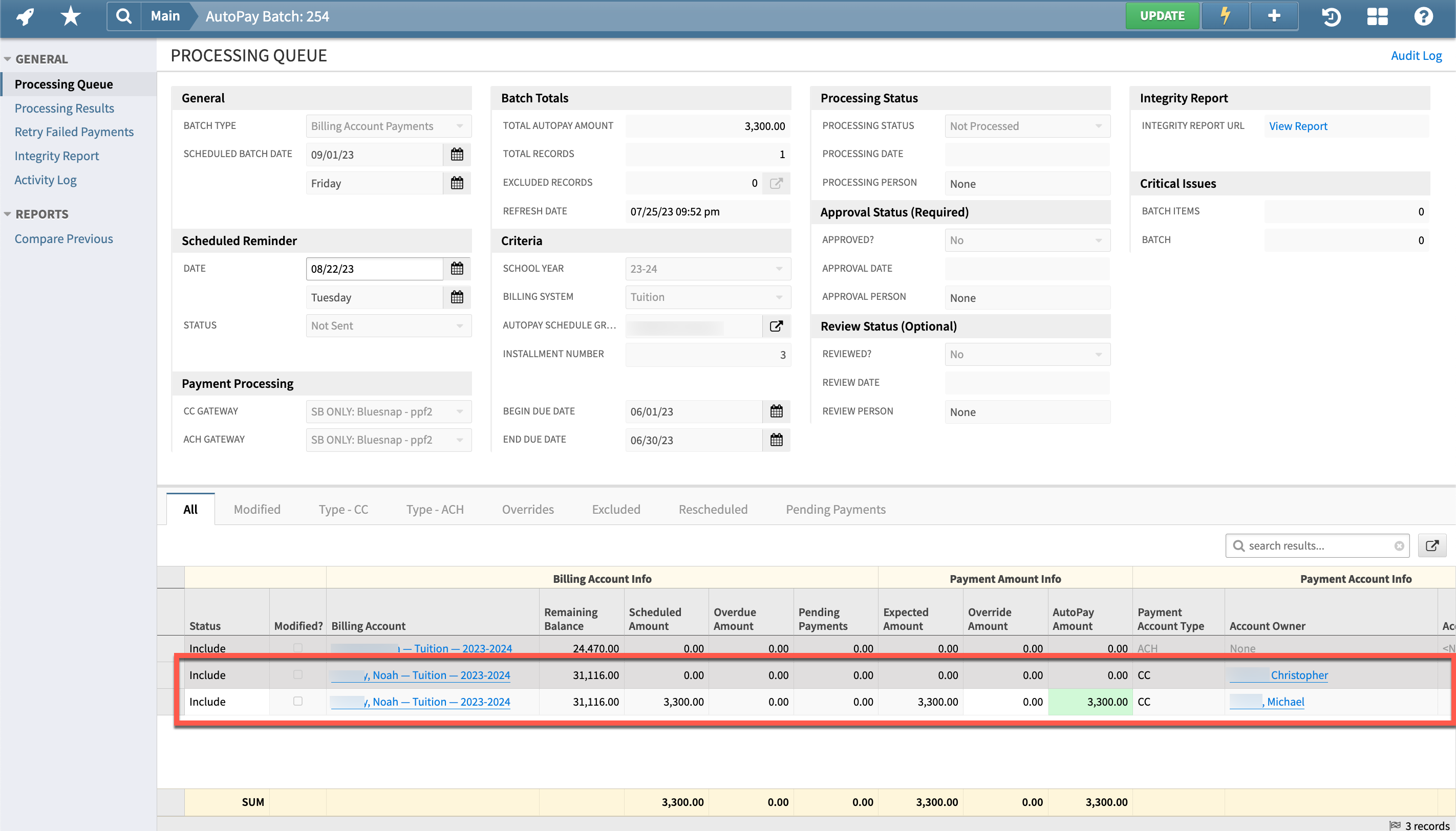Open the apps grid icon

coord(1378,17)
